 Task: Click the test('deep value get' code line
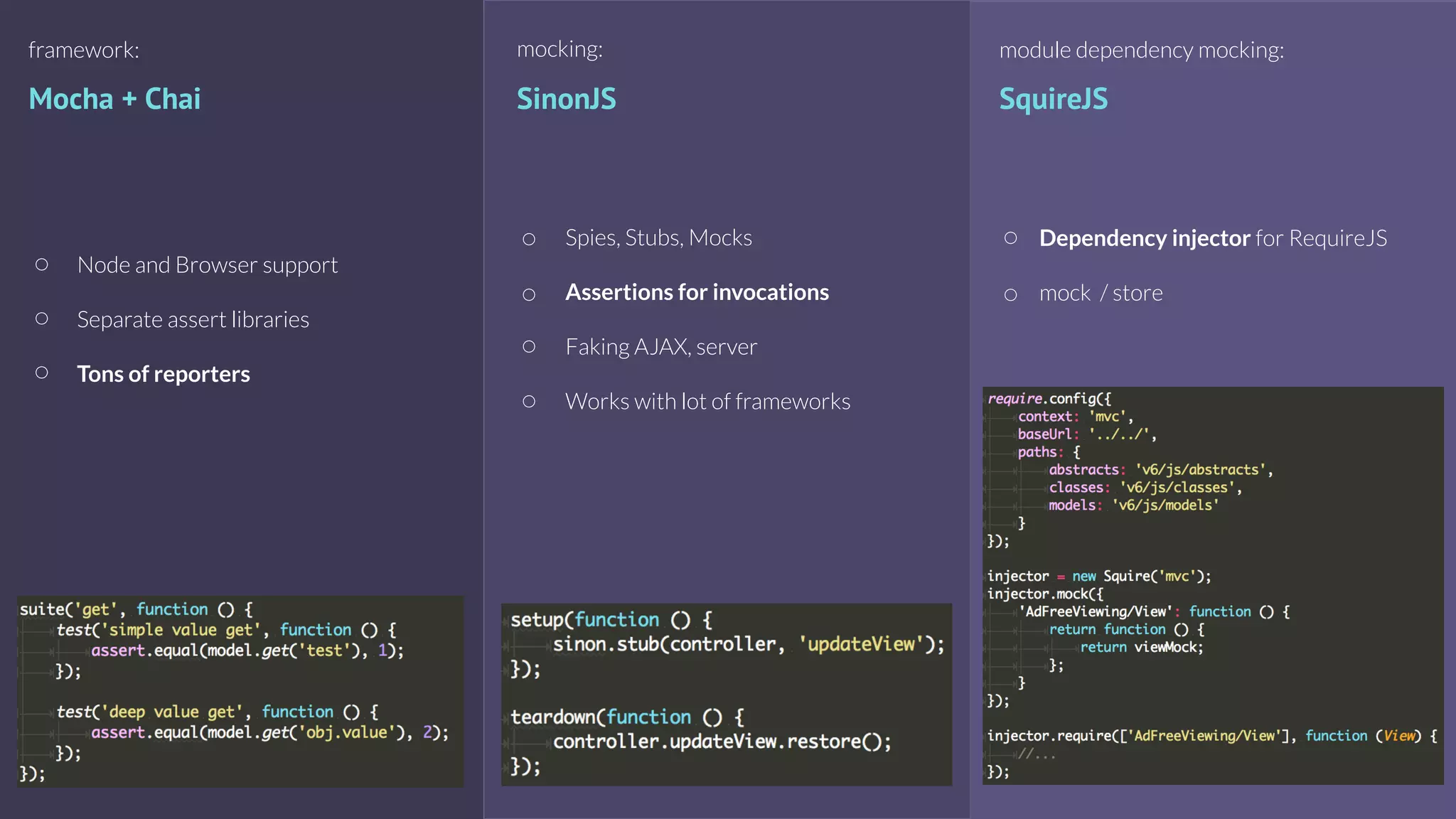217,712
